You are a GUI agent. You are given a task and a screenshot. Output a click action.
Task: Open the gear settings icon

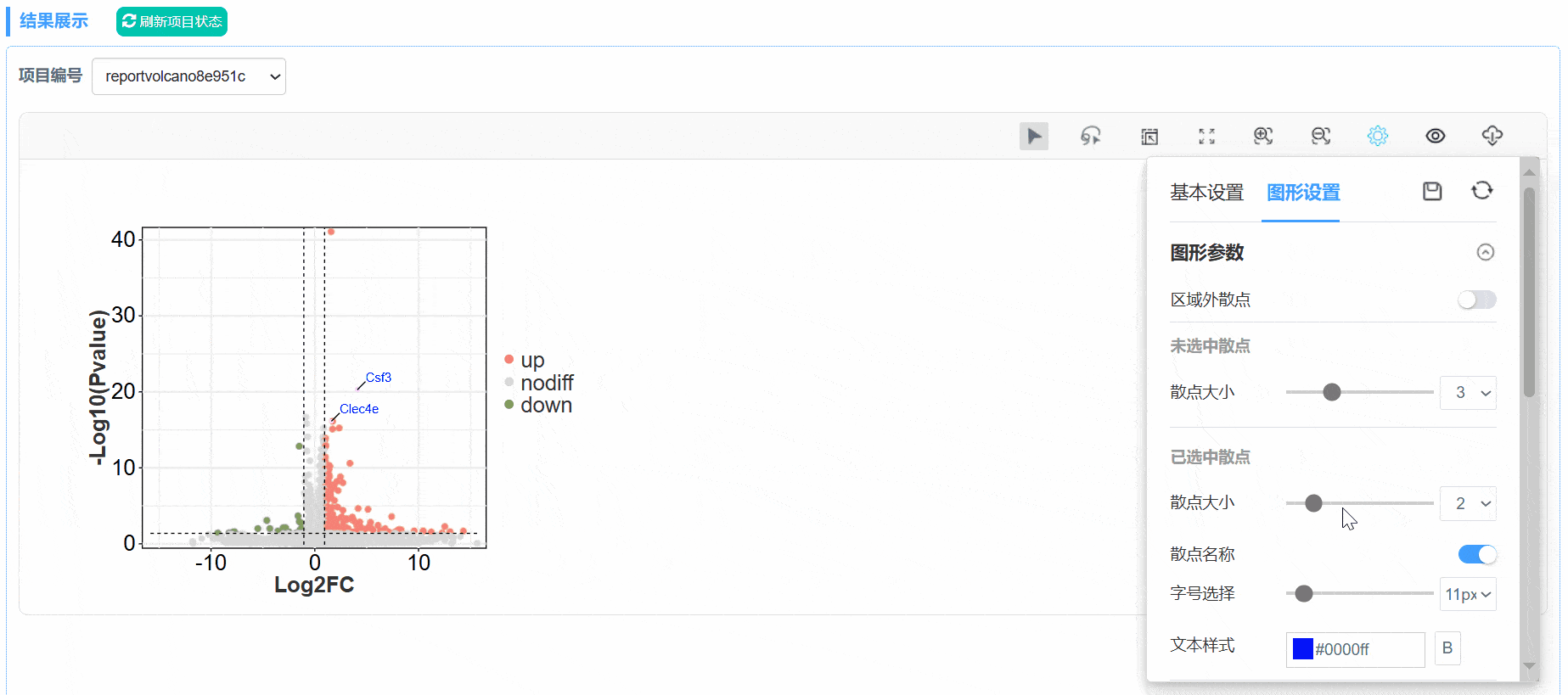[1378, 136]
